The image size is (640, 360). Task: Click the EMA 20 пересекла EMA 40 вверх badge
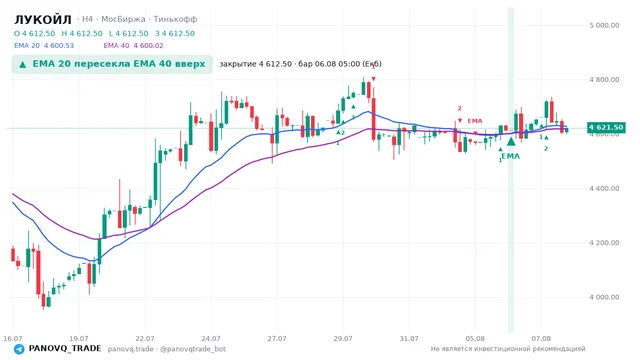112,64
